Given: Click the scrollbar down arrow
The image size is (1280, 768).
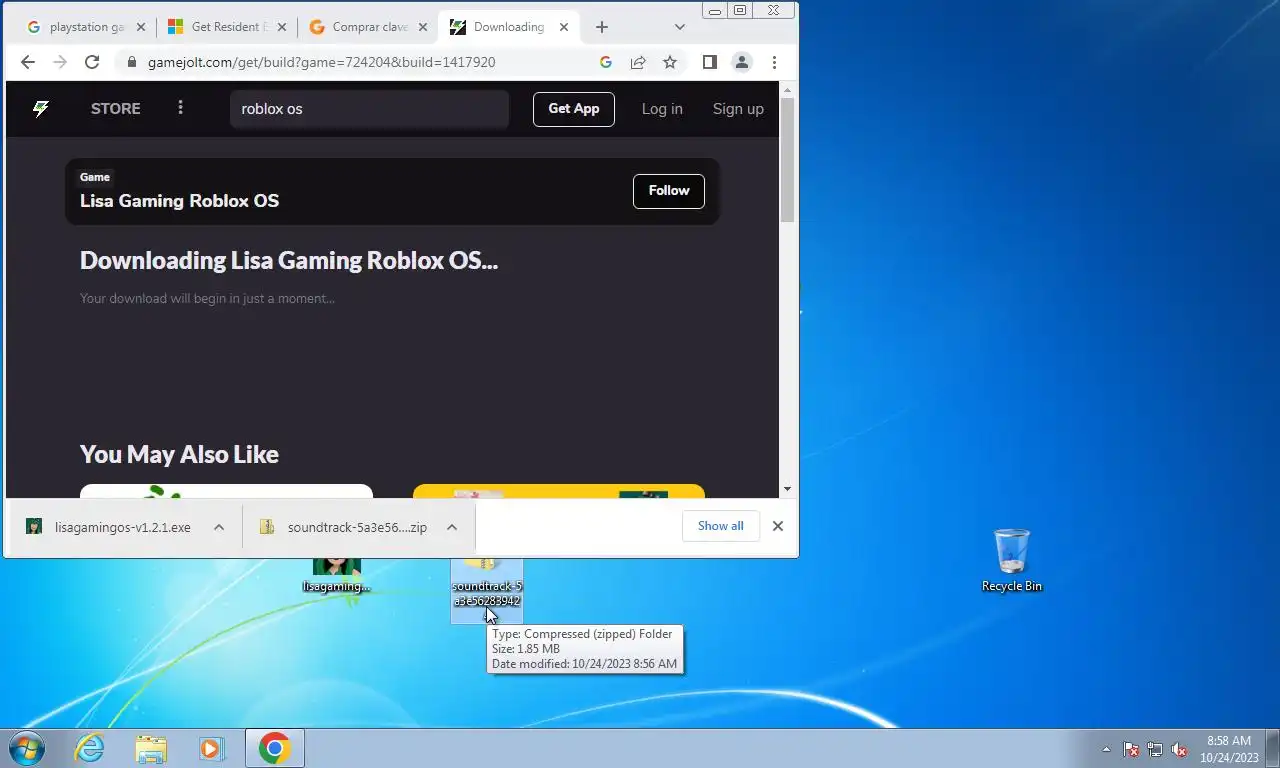Looking at the screenshot, I should (x=788, y=489).
